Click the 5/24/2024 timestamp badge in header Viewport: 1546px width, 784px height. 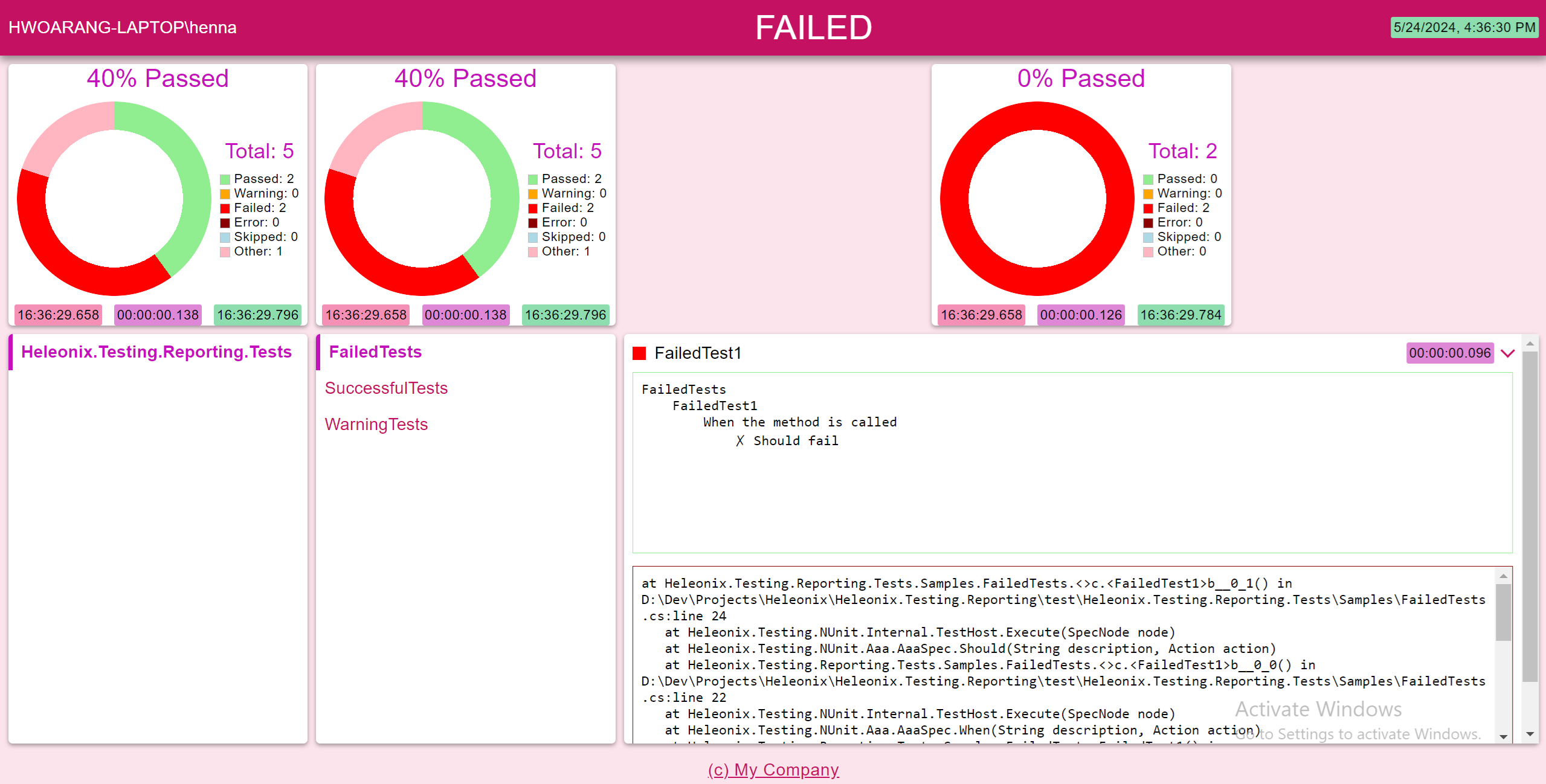(x=1464, y=28)
